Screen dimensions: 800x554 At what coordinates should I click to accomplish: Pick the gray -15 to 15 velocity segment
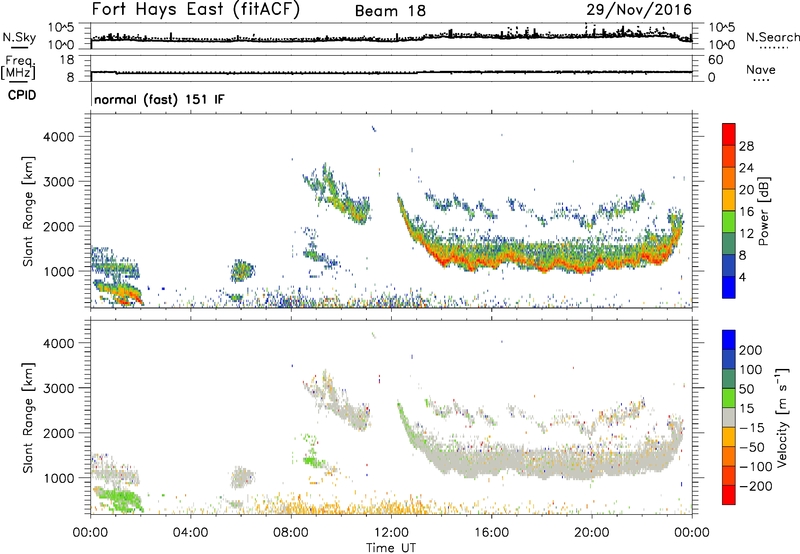coord(729,418)
